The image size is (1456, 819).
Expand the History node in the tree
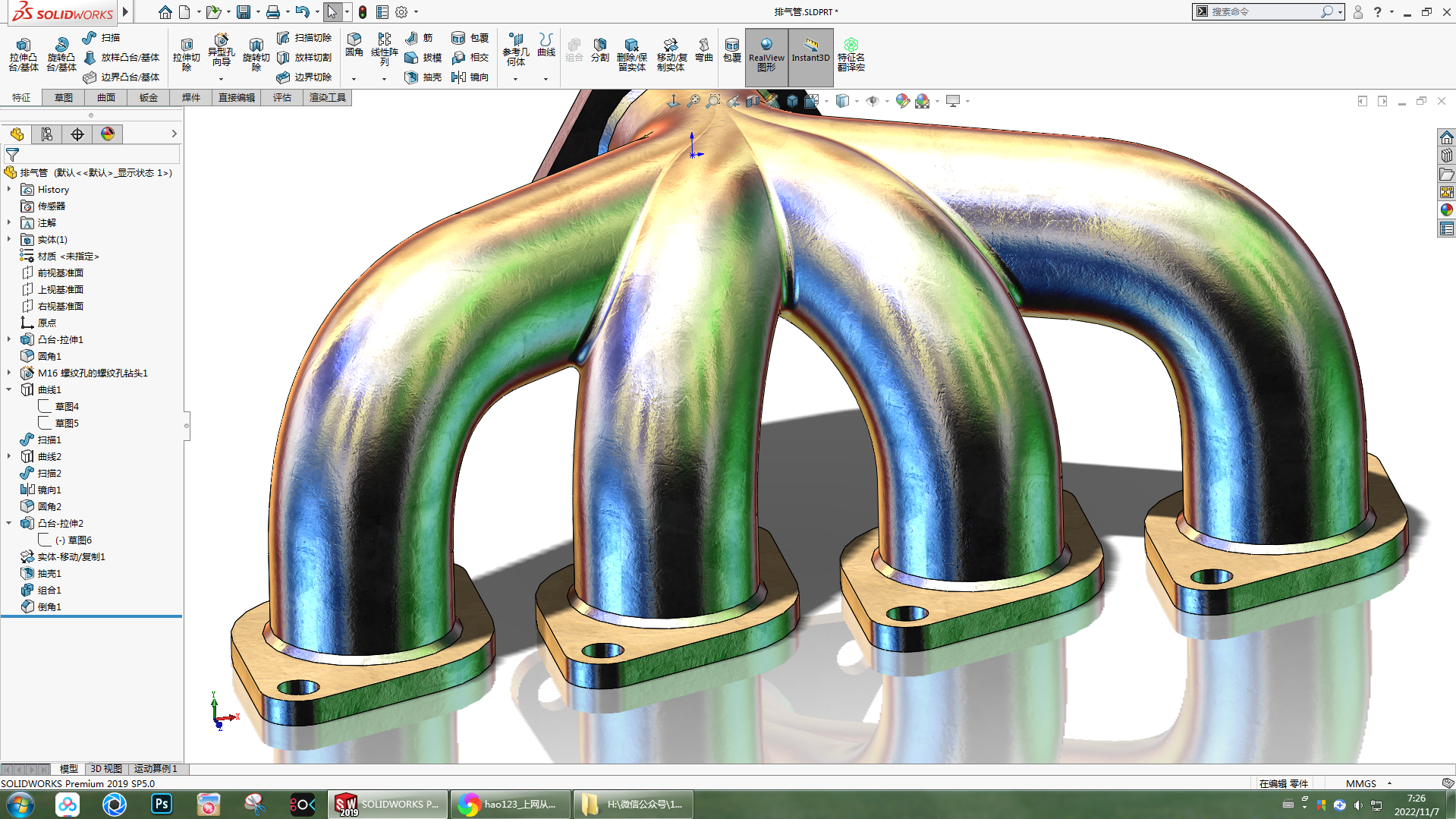click(x=9, y=189)
